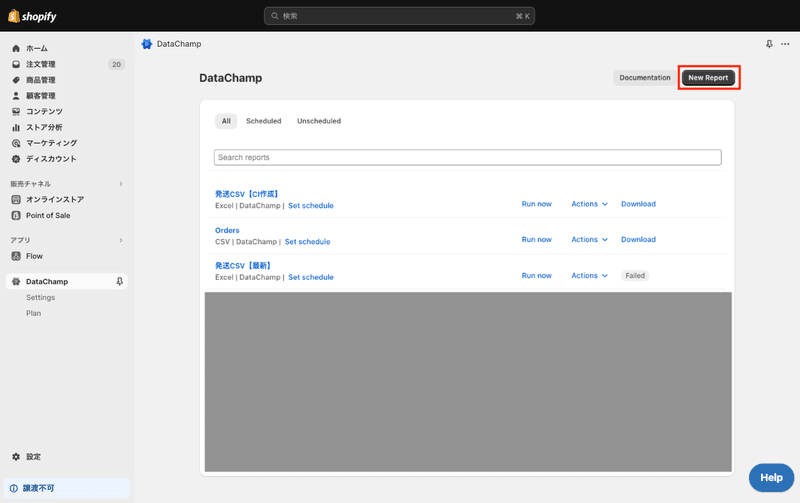Switch to the All tab
Screen dimensions: 800x503
coord(226,121)
